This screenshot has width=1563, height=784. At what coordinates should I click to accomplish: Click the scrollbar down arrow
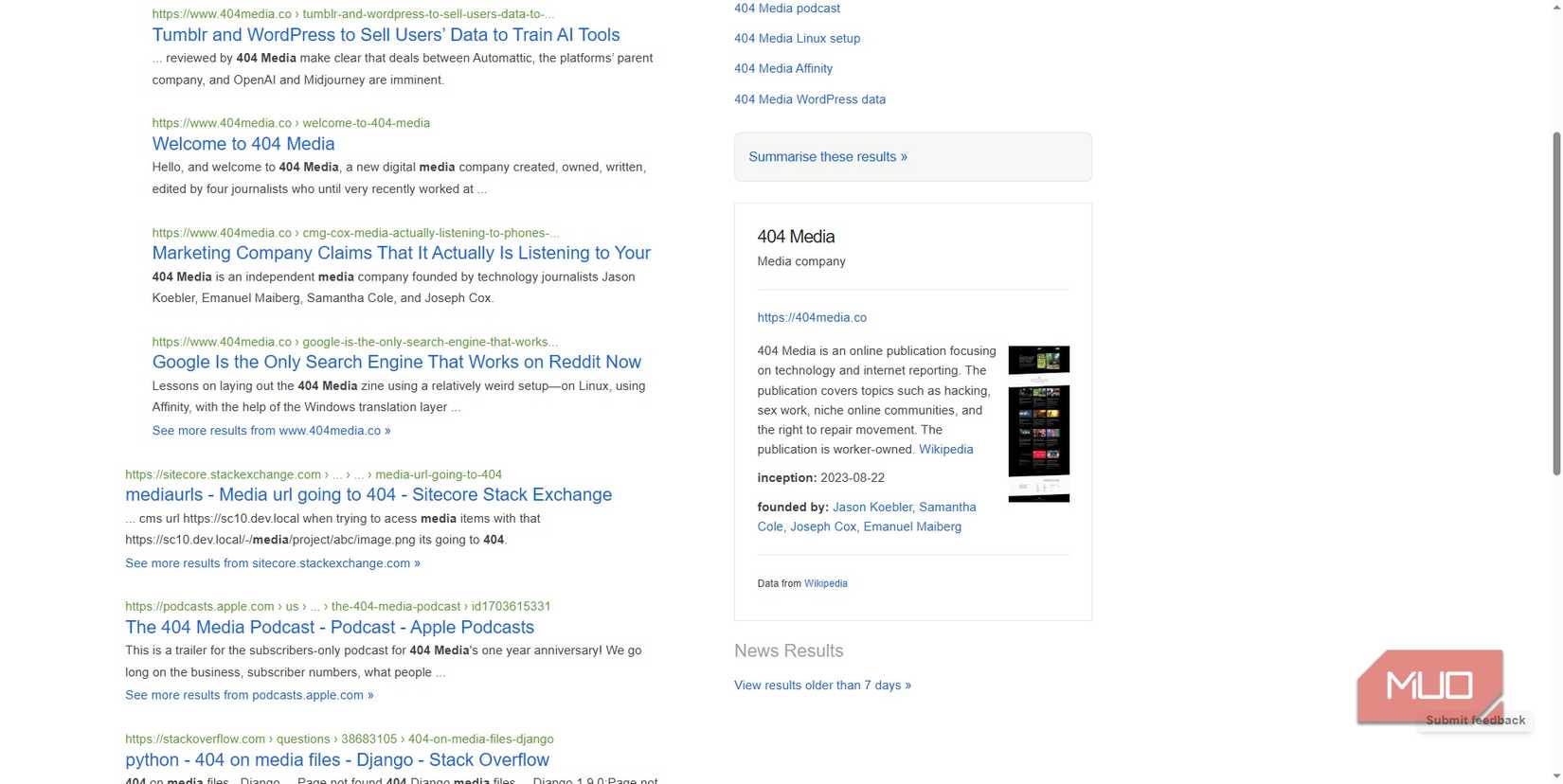coord(1556,777)
